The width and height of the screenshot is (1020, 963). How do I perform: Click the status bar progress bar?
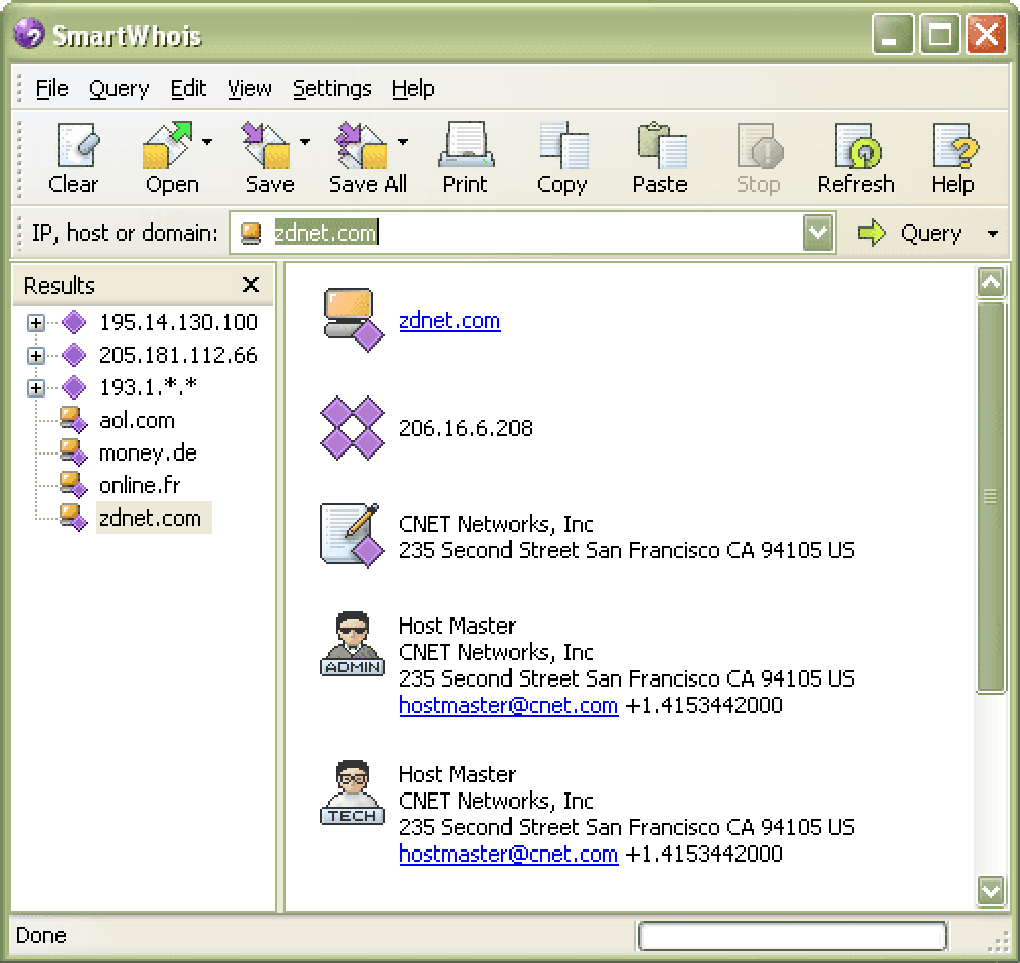pos(792,936)
